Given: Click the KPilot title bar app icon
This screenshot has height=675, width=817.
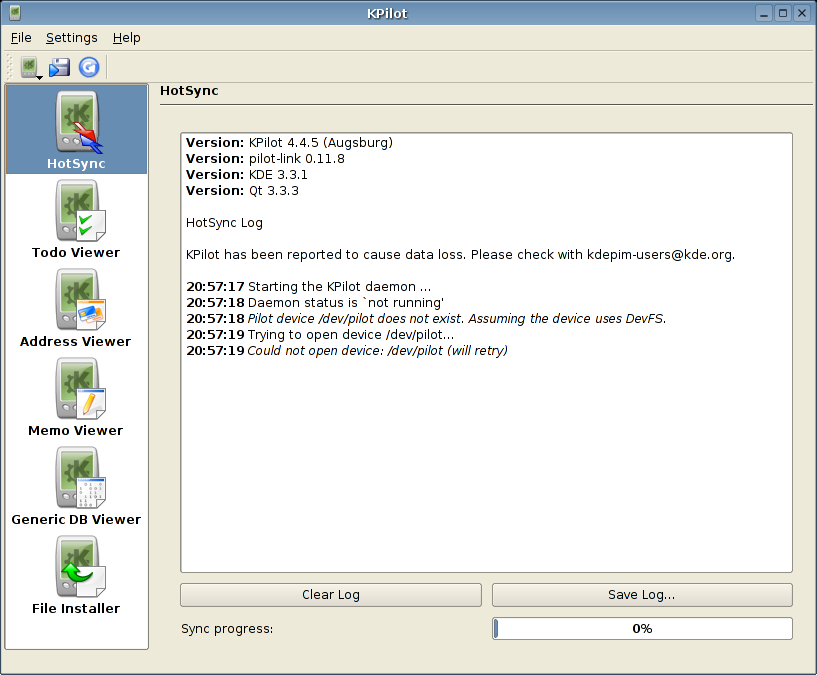Looking at the screenshot, I should coord(15,13).
